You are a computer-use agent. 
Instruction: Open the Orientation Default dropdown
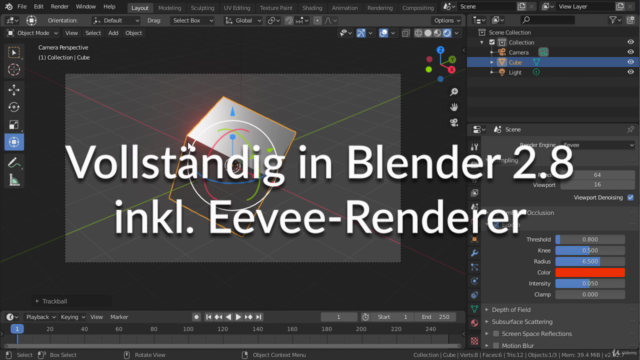(x=116, y=20)
